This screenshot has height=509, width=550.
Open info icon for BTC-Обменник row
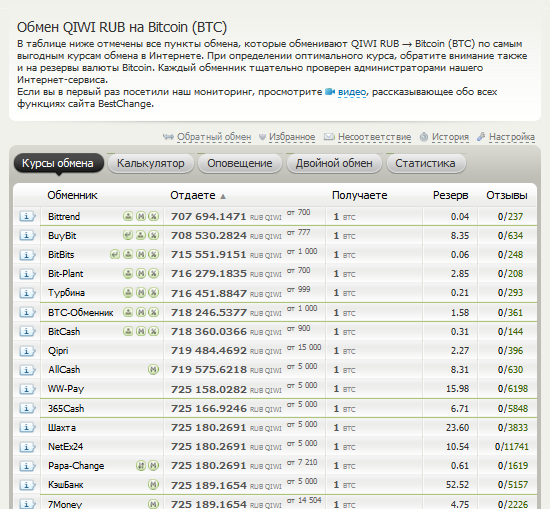point(27,312)
